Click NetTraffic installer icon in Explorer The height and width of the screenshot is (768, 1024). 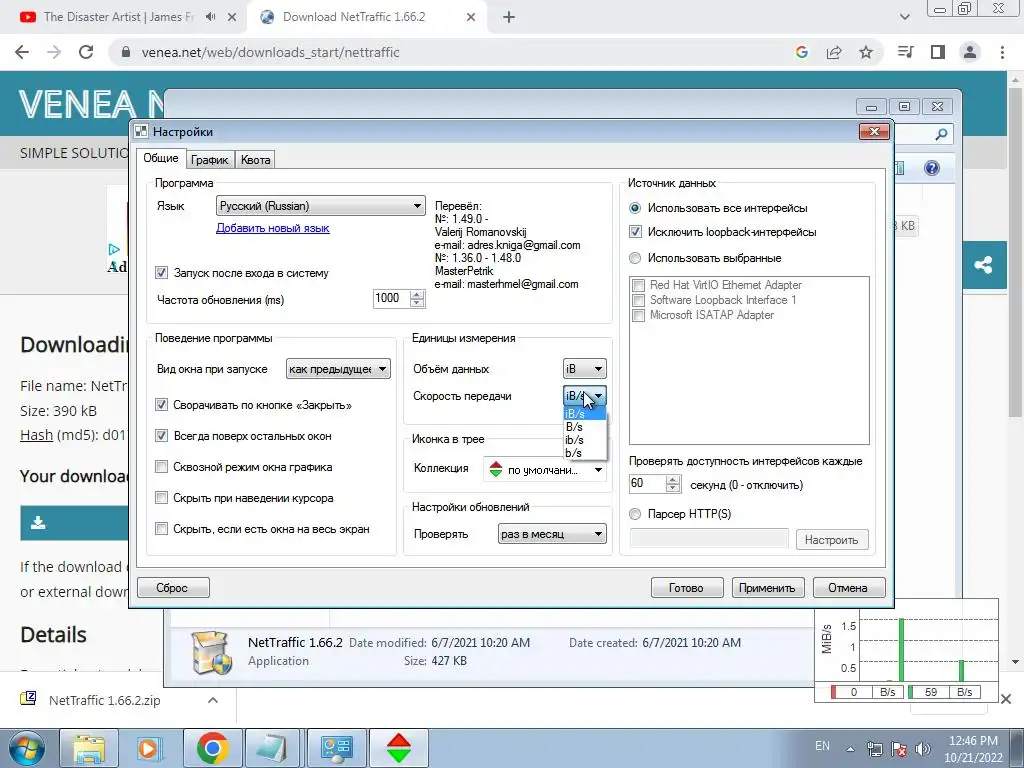[212, 652]
